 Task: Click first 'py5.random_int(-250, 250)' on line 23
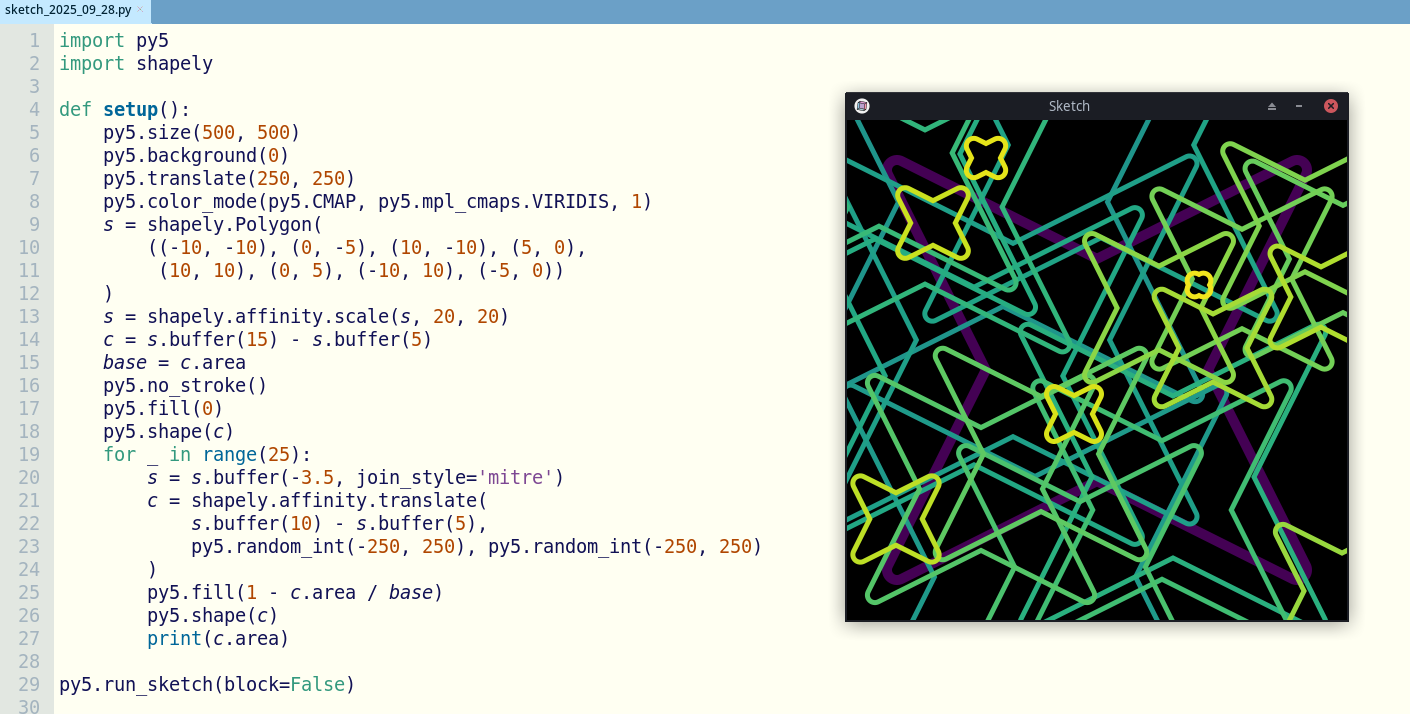(x=328, y=546)
